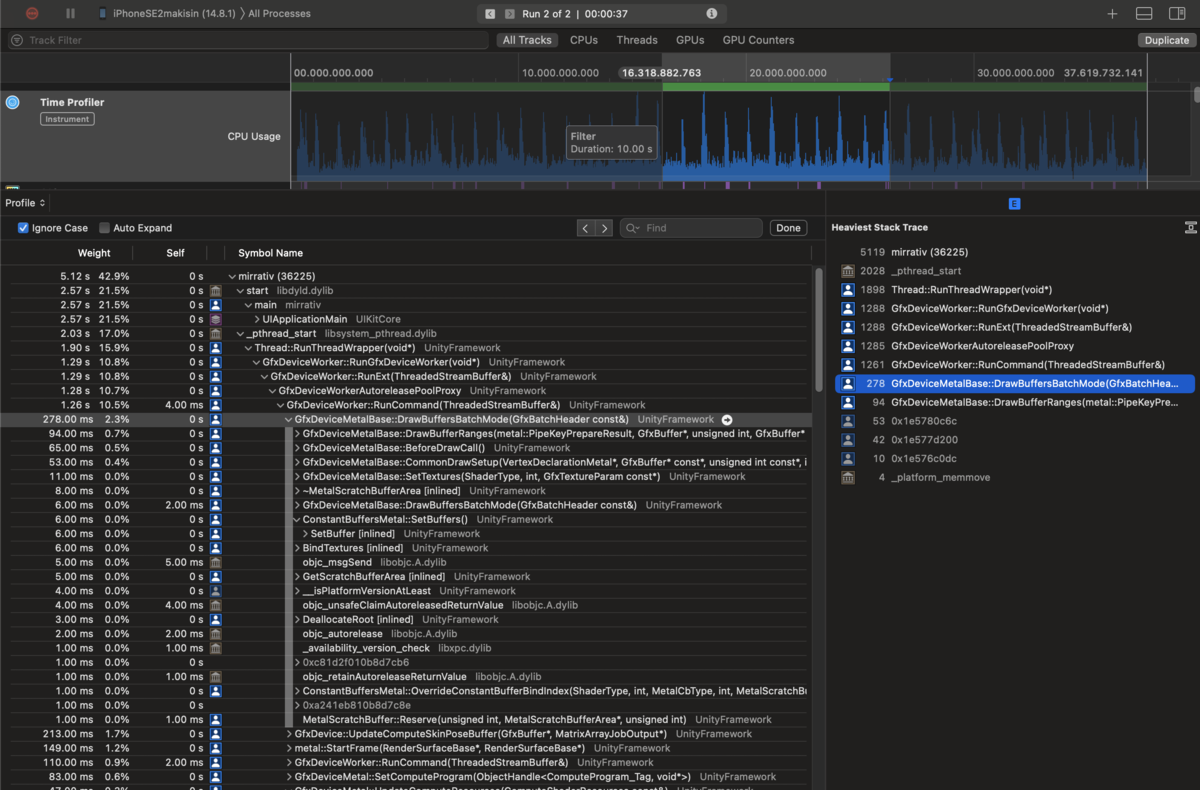The image size is (1200, 790).
Task: Switch to the Threads tab
Action: (x=637, y=40)
